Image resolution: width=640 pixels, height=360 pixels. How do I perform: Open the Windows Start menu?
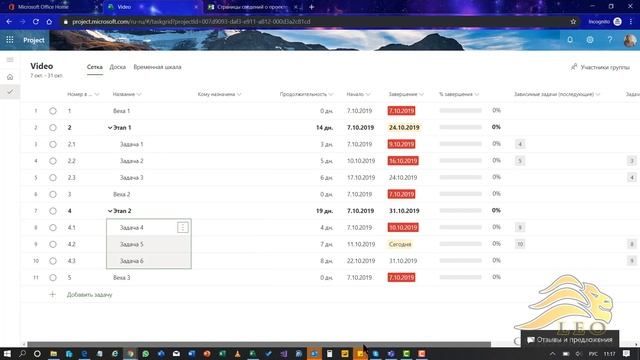[7, 353]
